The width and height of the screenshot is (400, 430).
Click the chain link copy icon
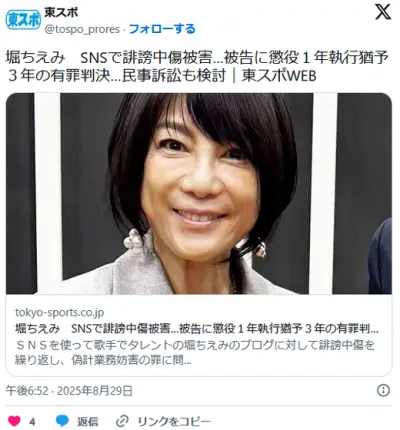pyautogui.click(x=122, y=421)
